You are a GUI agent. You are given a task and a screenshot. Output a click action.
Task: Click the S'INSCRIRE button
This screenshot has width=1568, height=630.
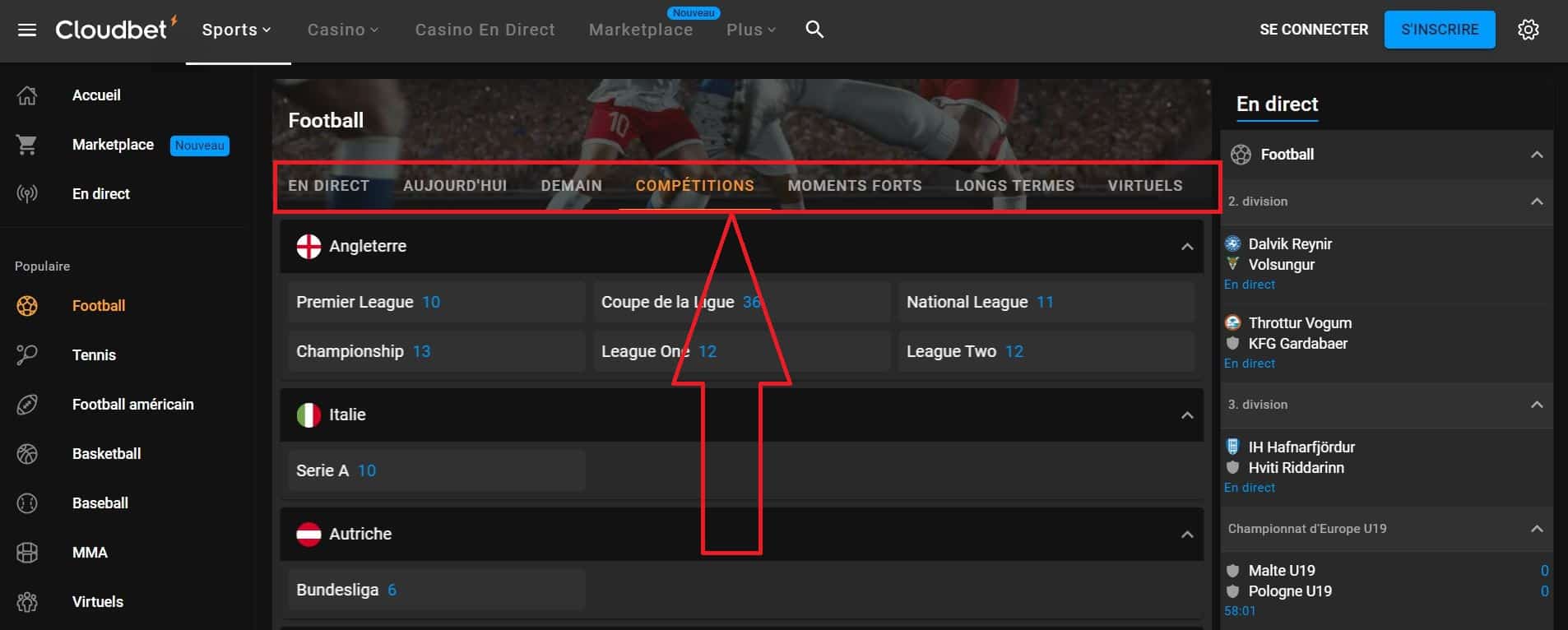[1440, 30]
